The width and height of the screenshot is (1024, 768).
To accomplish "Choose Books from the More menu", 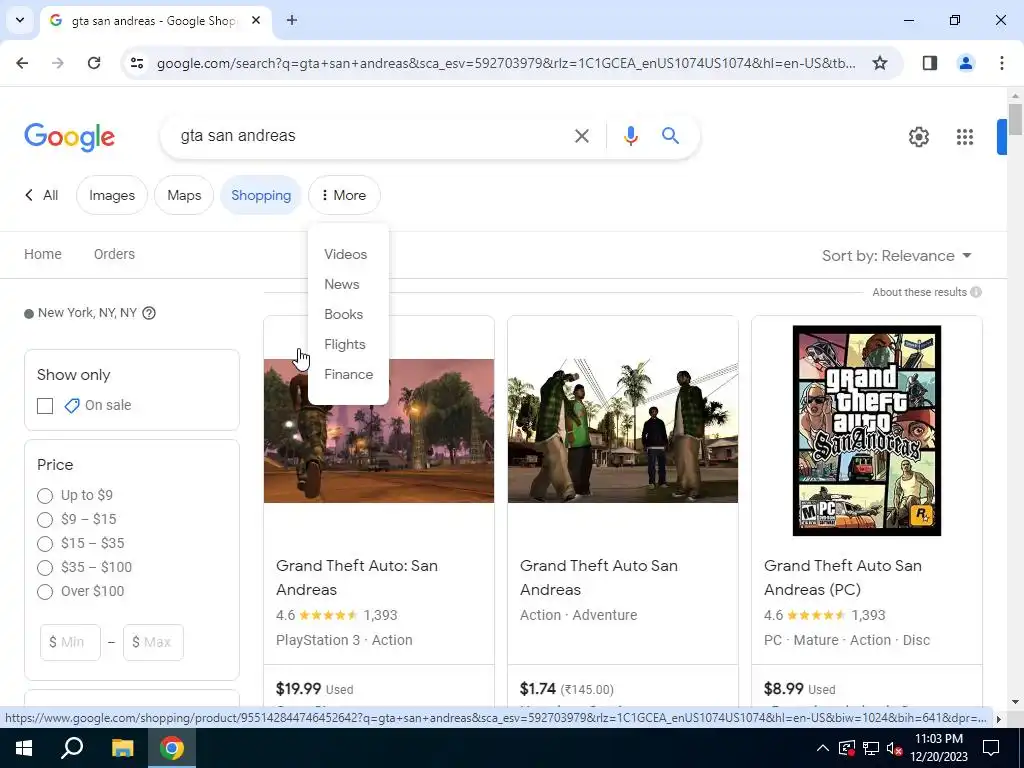I will click(x=344, y=314).
